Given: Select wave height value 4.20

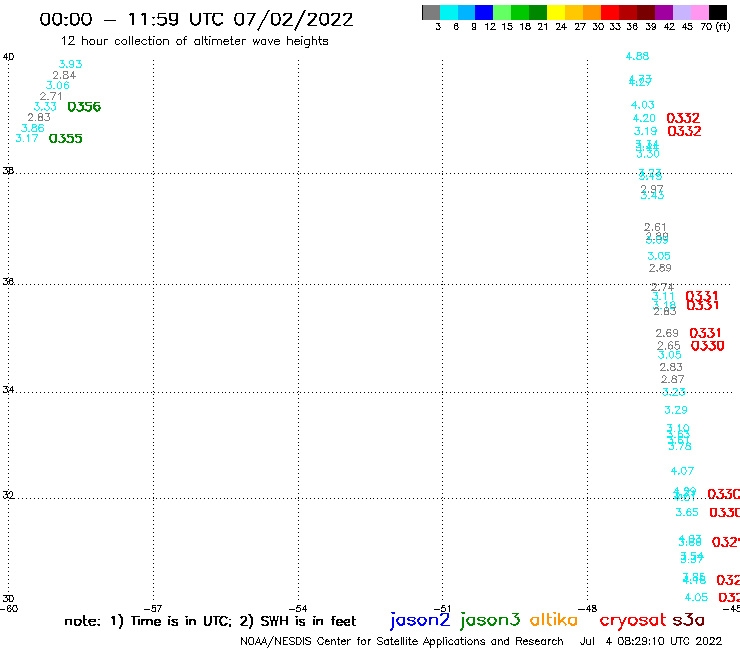Looking at the screenshot, I should point(644,118).
